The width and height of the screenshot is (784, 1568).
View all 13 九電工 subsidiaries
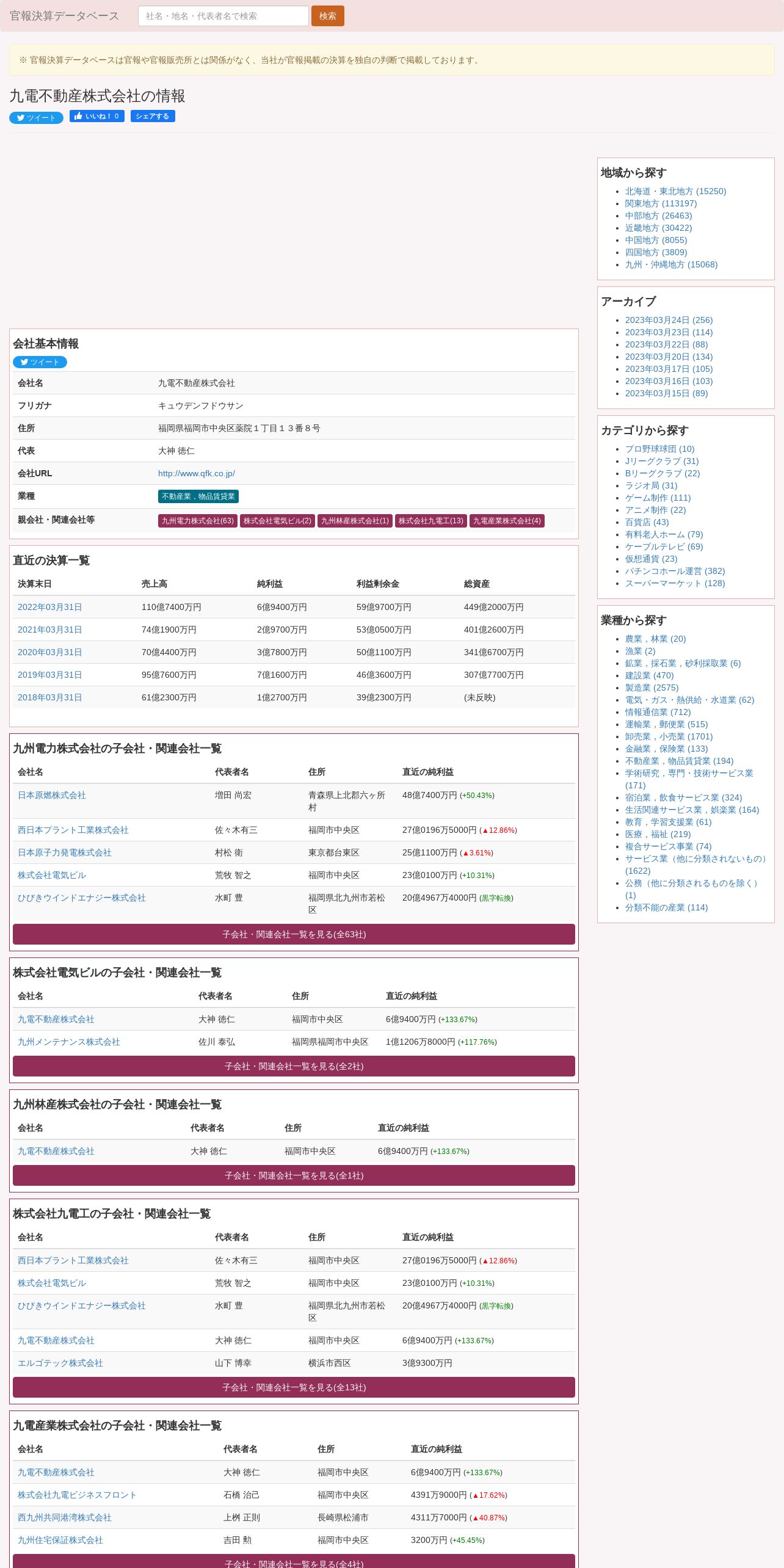coord(294,1387)
